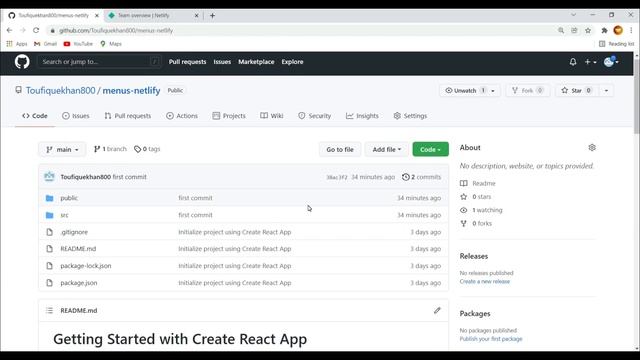640x360 pixels.
Task: Expand the Unwatch dropdown arrow
Action: coord(493,90)
